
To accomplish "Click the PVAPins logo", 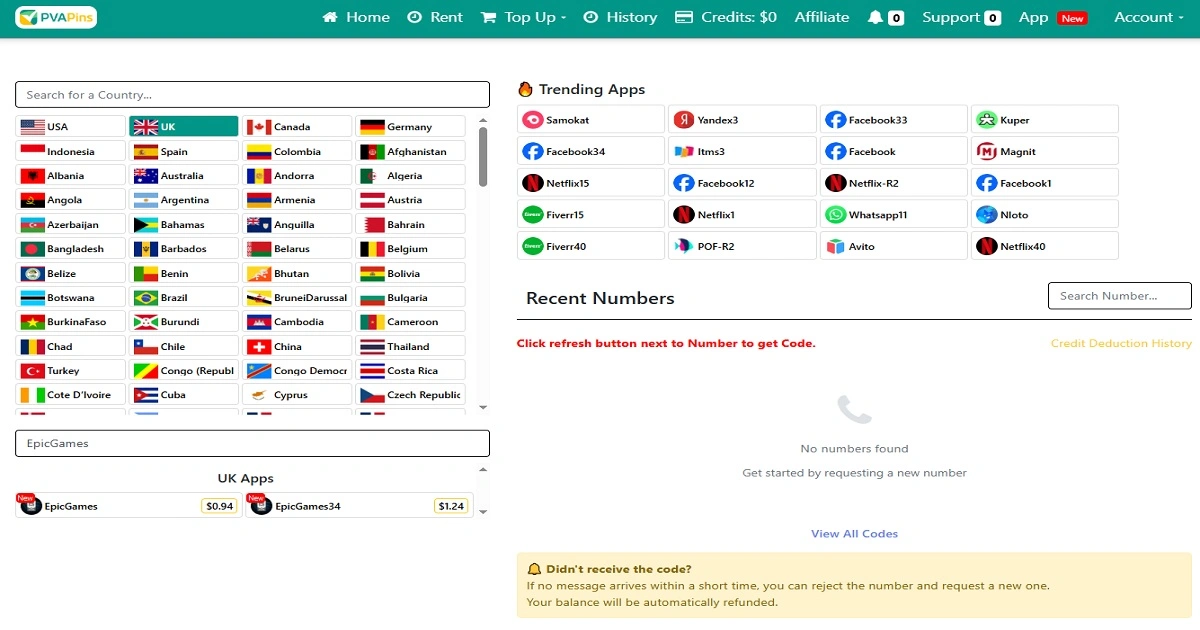I will tap(56, 17).
